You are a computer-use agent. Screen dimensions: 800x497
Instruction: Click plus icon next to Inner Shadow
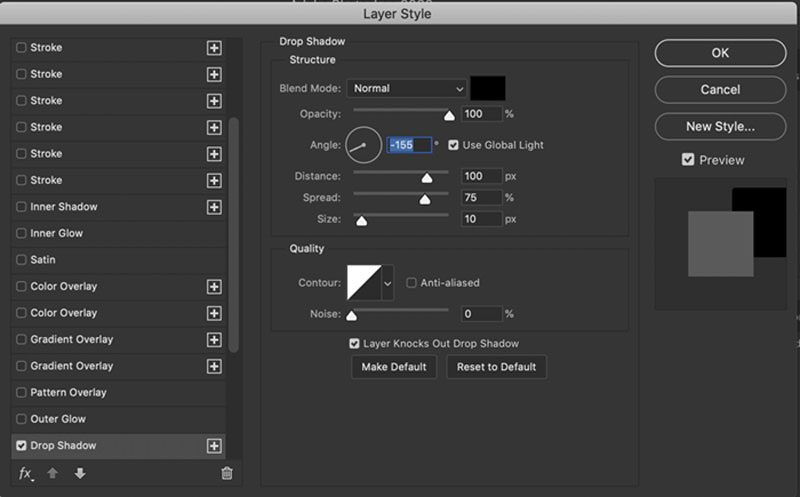(x=213, y=207)
